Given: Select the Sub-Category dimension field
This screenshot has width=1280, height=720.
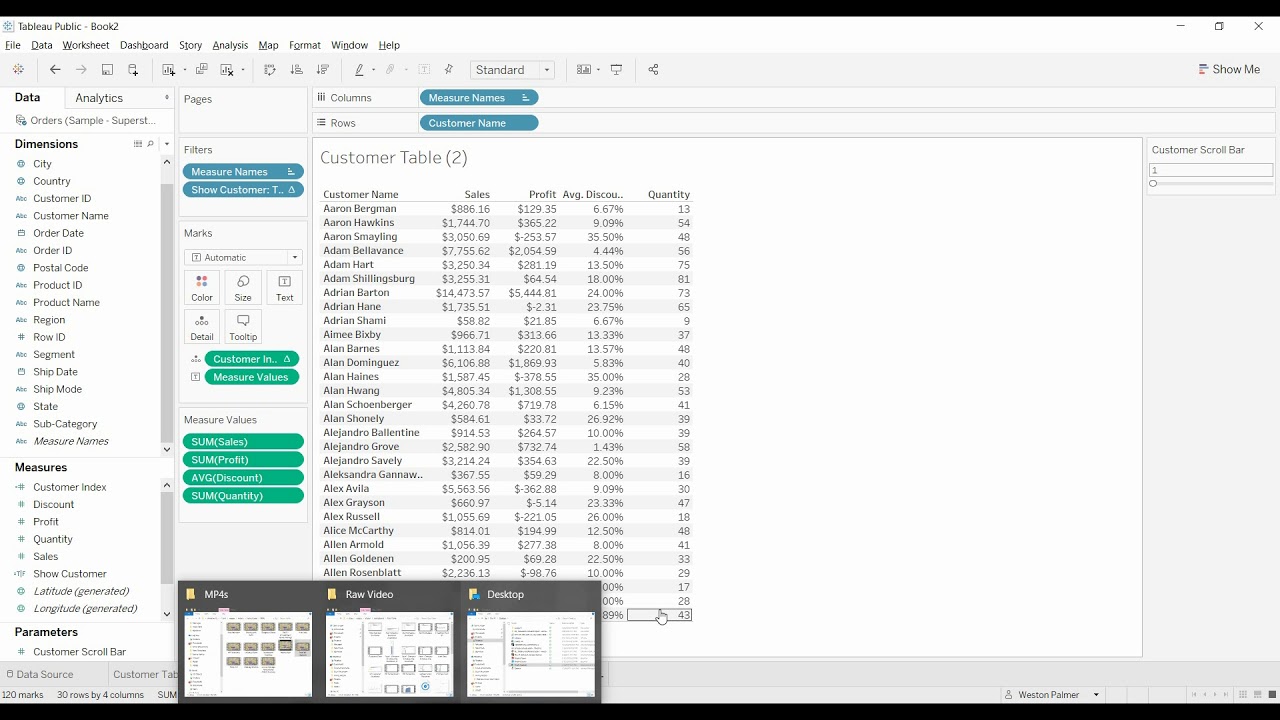Looking at the screenshot, I should [x=65, y=424].
